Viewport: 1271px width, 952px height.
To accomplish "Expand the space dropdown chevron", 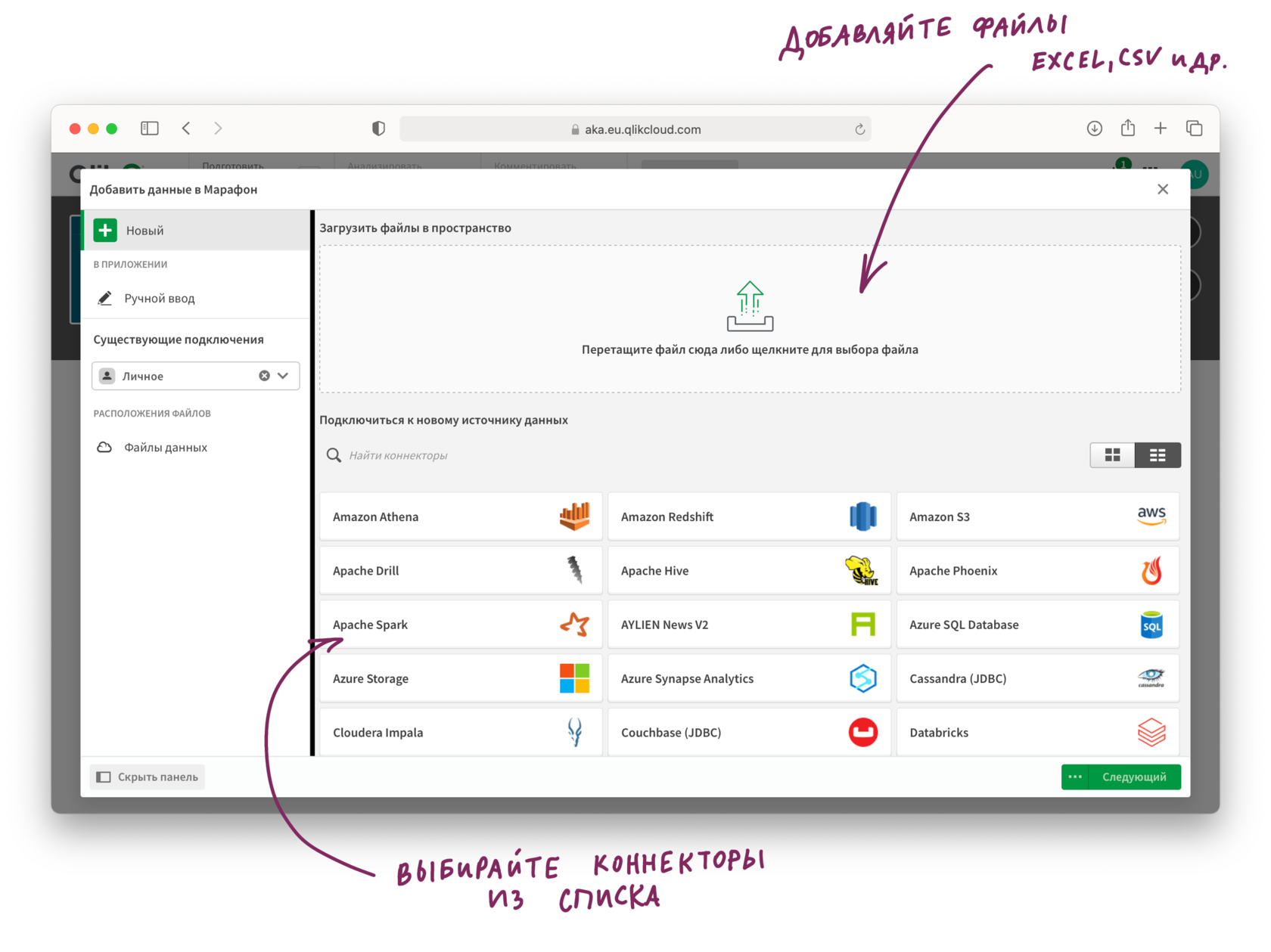I will (283, 376).
